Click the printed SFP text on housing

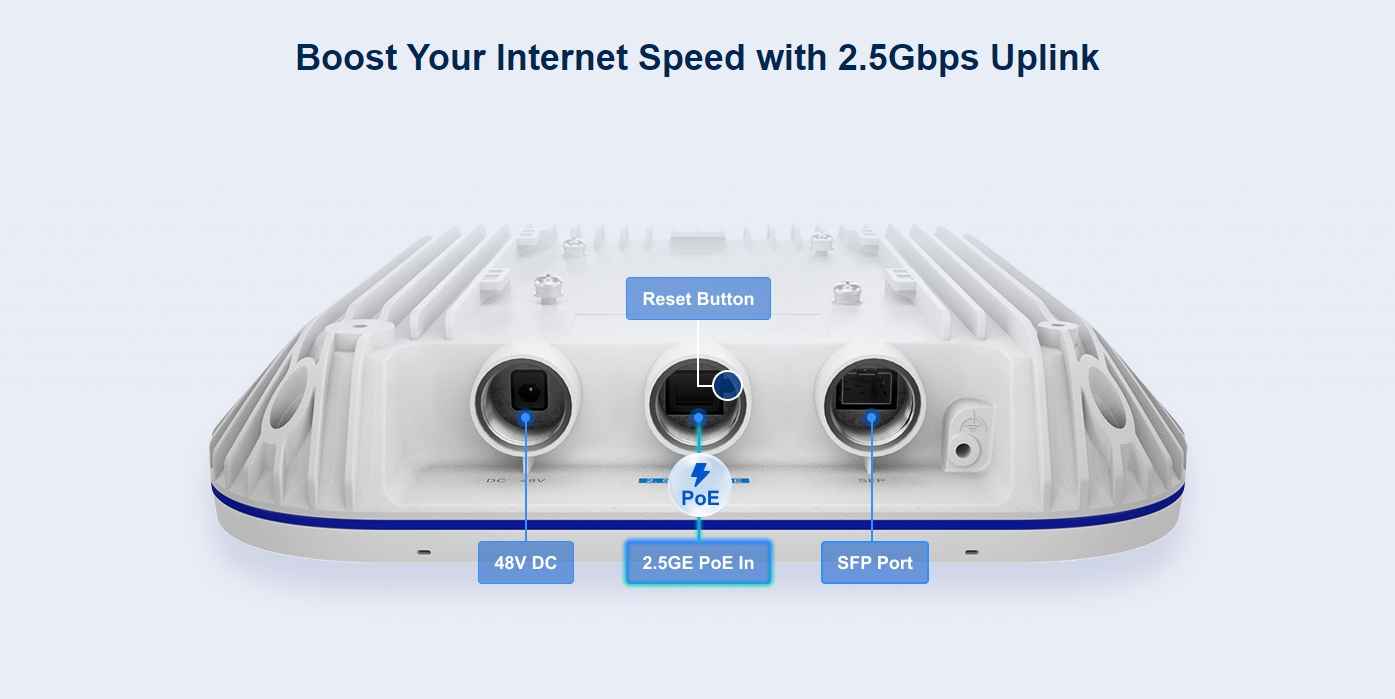tap(871, 480)
